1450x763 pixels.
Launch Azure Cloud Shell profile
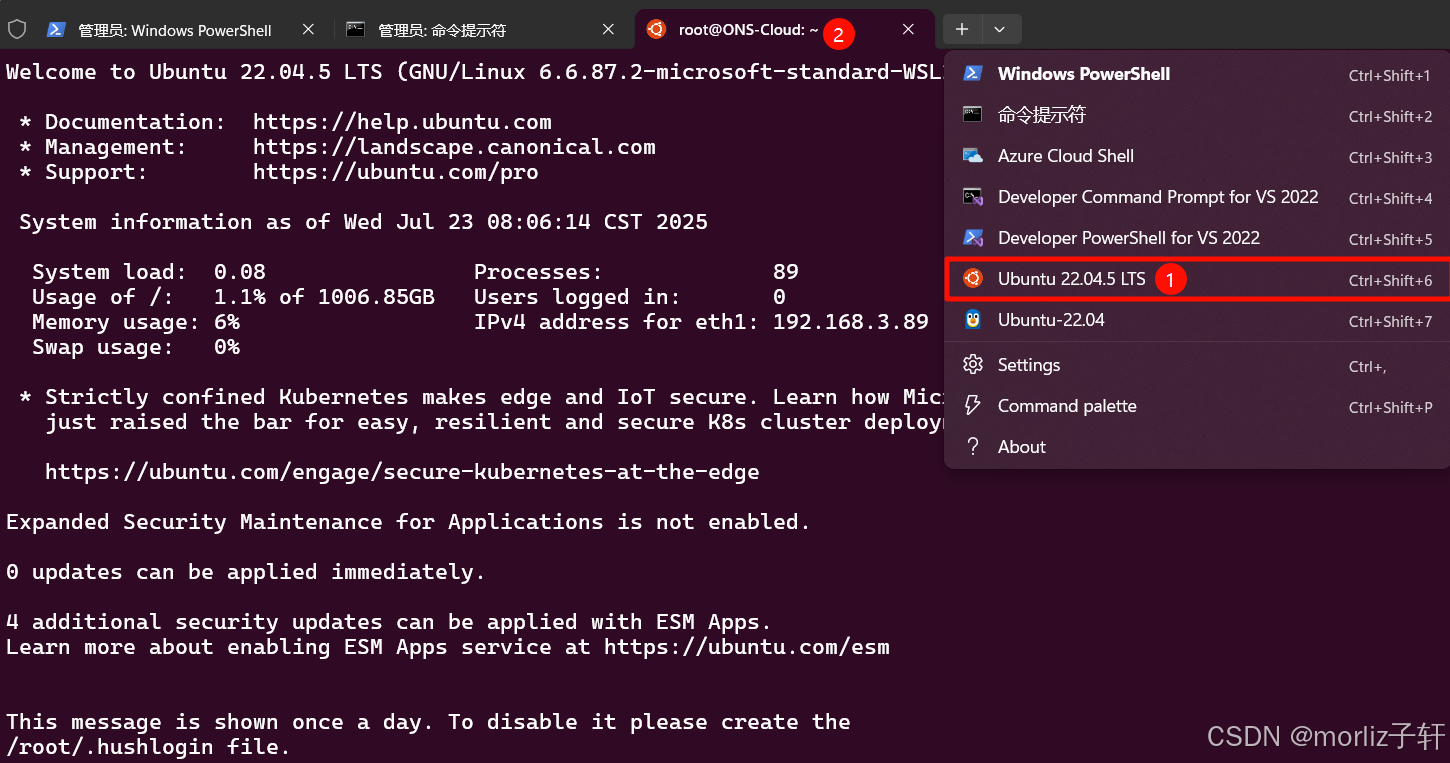(x=1197, y=156)
